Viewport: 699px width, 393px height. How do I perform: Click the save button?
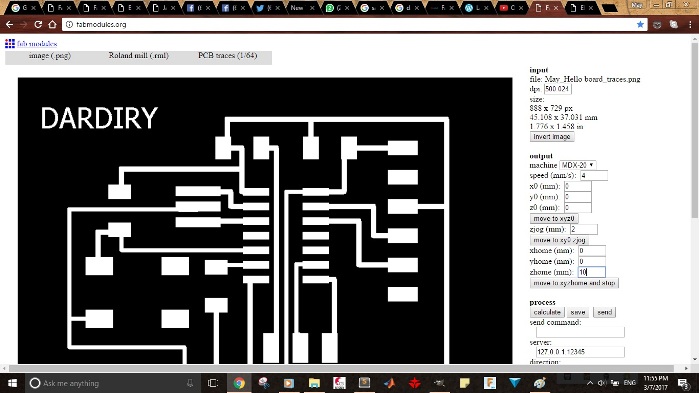578,312
